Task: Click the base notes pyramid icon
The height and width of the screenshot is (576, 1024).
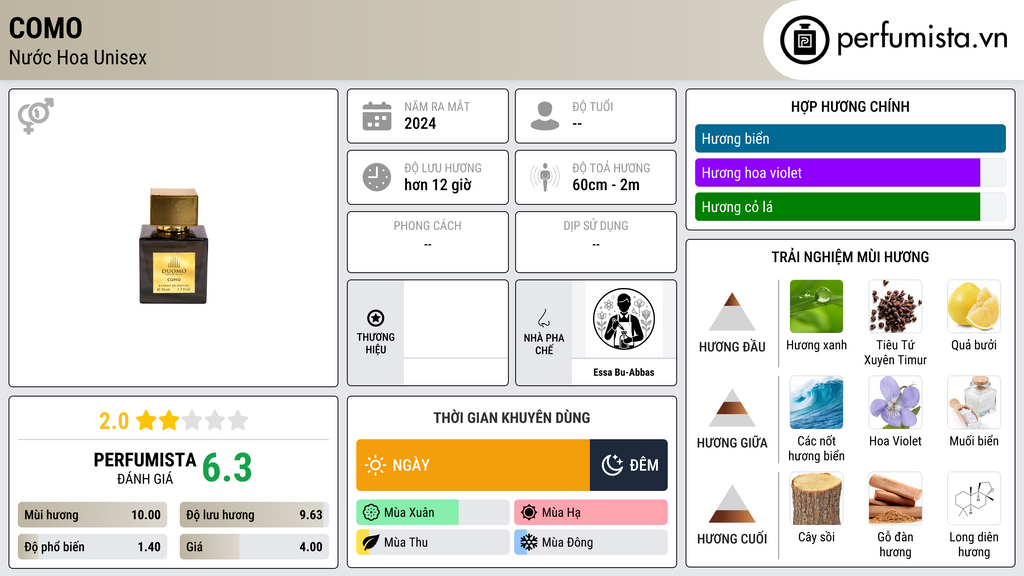Action: [732, 504]
